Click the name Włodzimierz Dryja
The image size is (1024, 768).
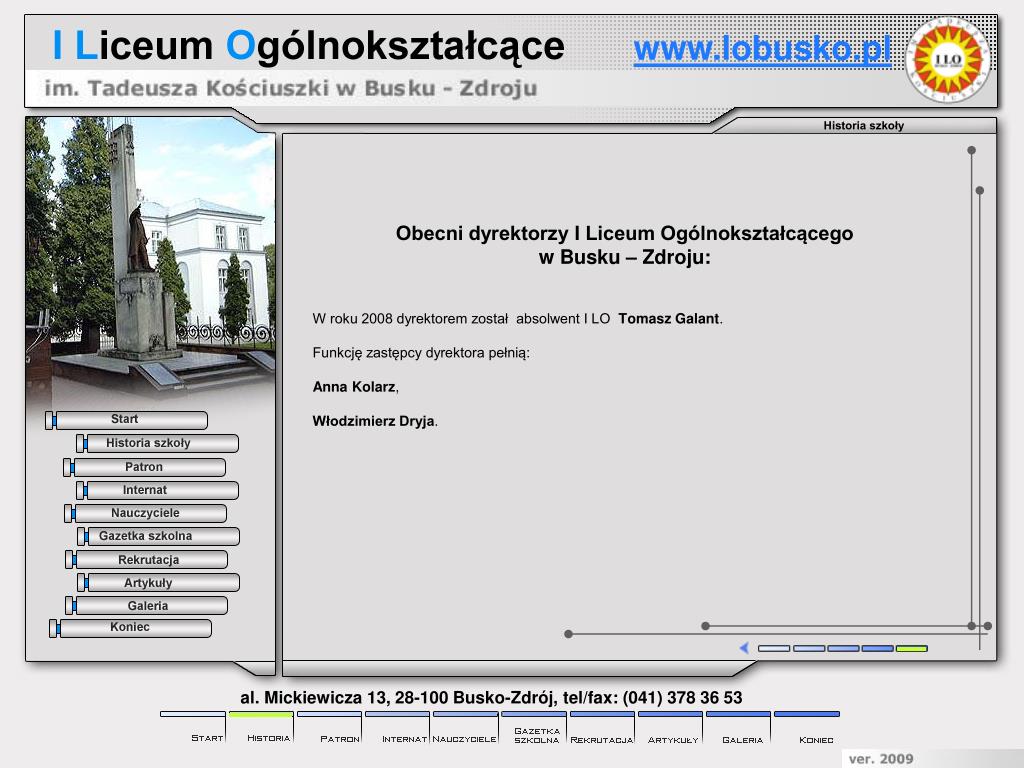(374, 421)
